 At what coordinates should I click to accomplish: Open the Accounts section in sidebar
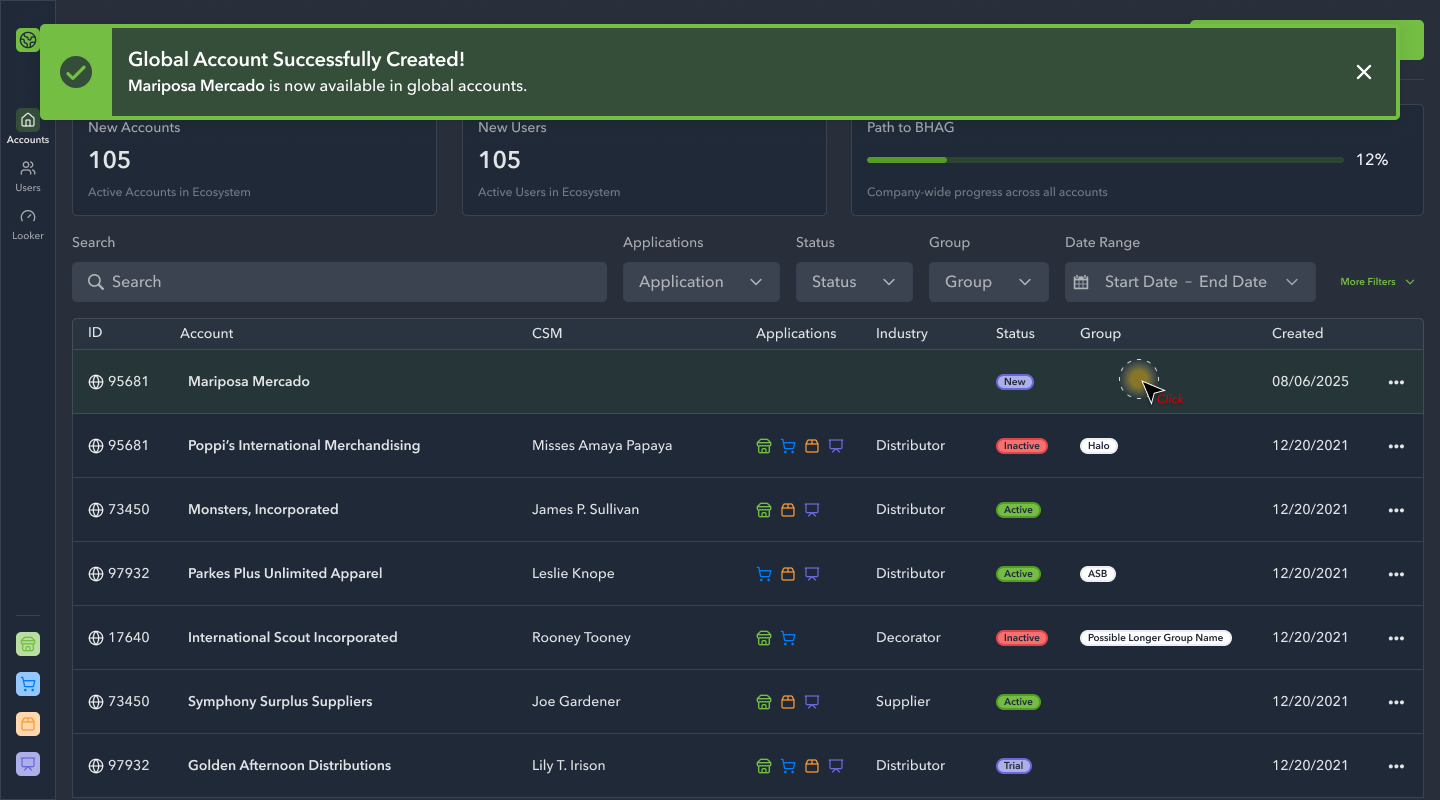click(x=28, y=127)
